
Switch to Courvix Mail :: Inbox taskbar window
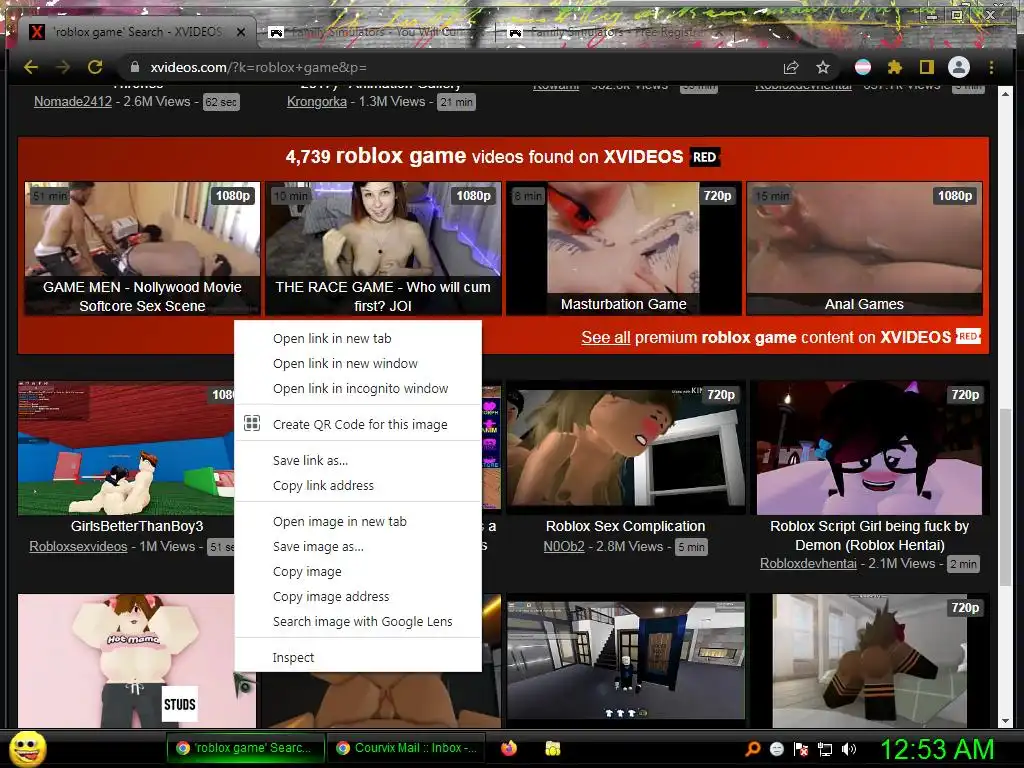(406, 748)
